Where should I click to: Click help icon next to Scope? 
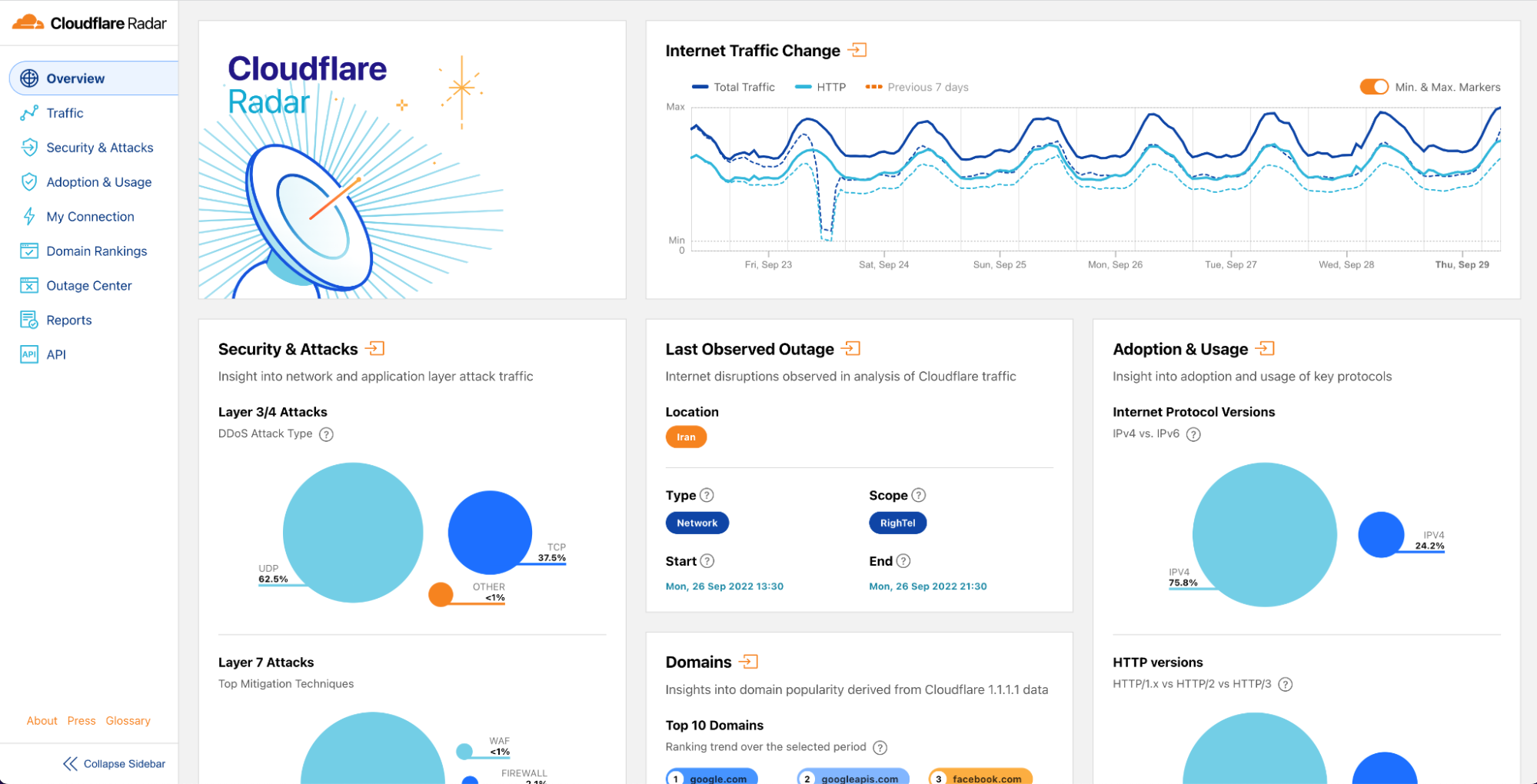click(919, 495)
